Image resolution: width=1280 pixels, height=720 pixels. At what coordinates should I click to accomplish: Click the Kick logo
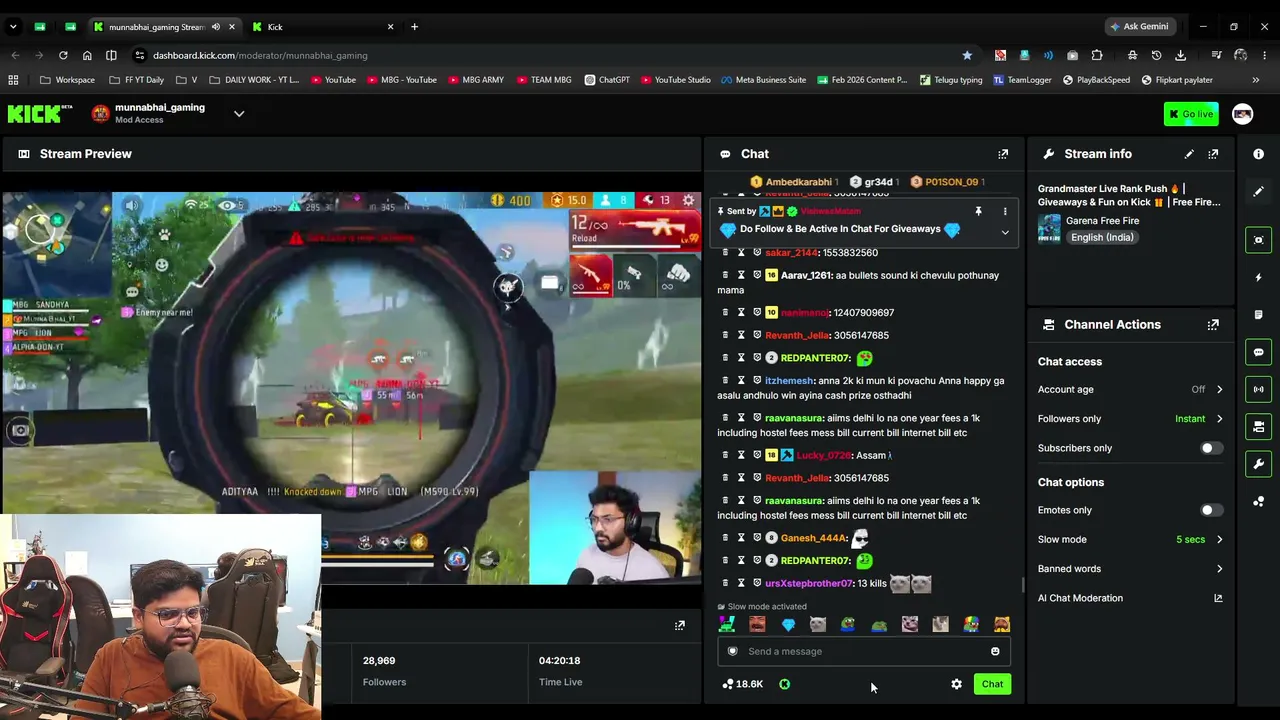(40, 114)
